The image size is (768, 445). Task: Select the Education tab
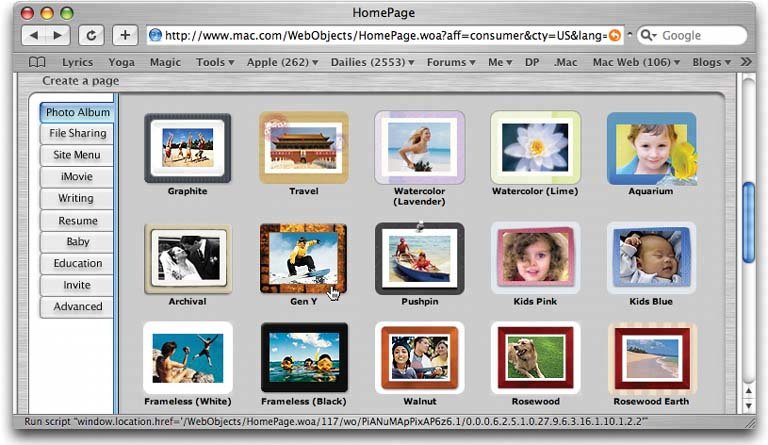[x=78, y=263]
